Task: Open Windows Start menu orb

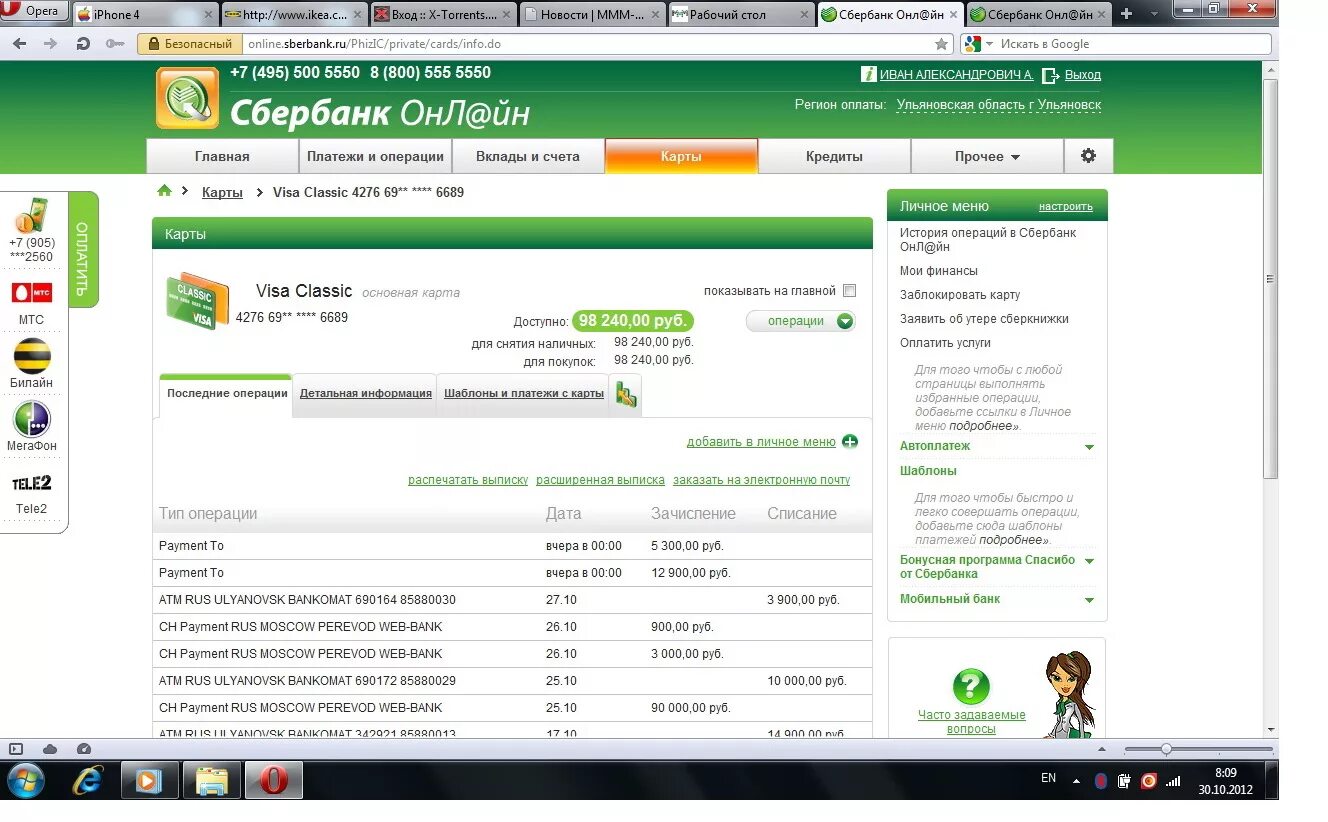Action: point(25,780)
